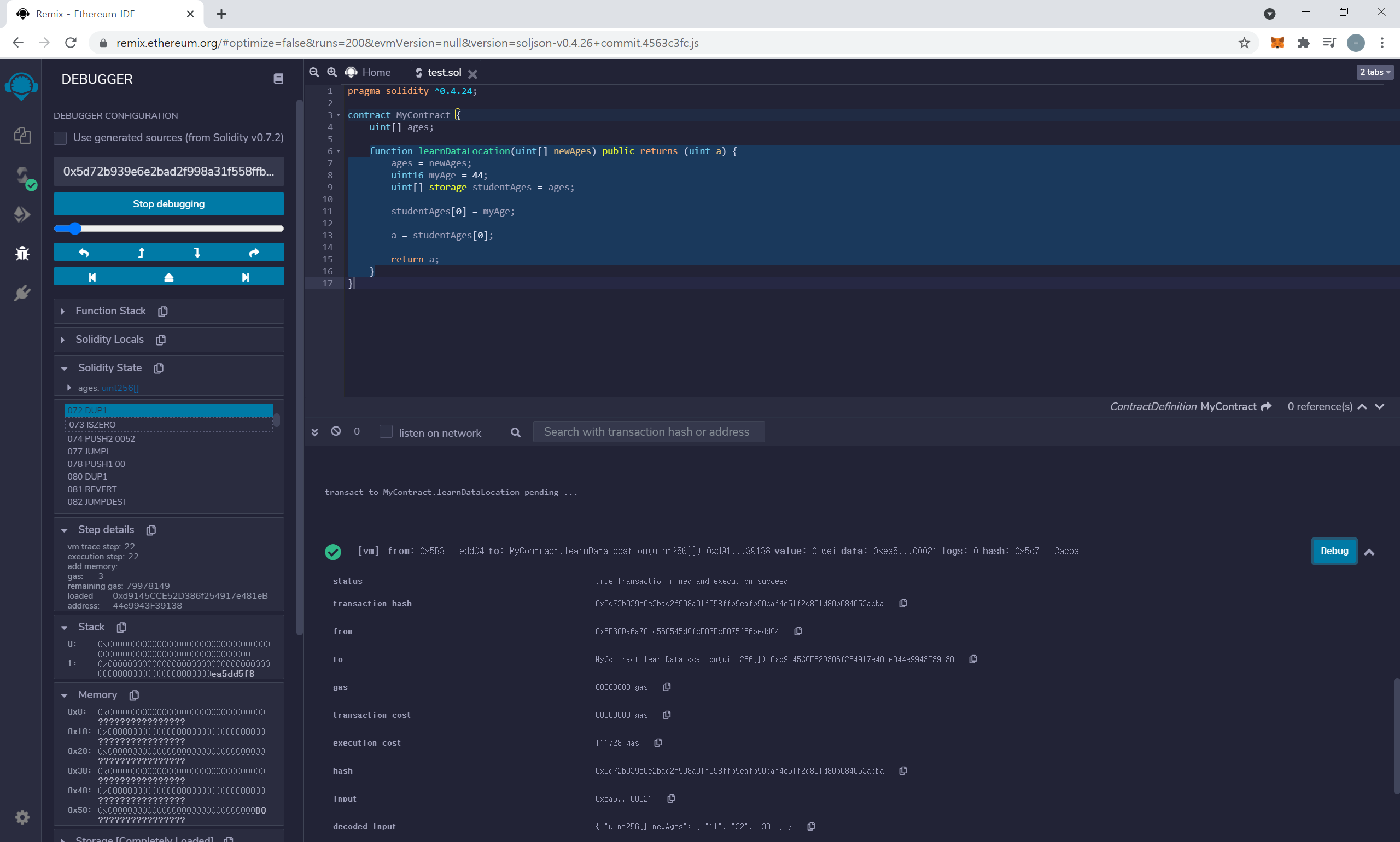Expand the Solidity Locals panel
The width and height of the screenshot is (1400, 842).
tap(62, 340)
